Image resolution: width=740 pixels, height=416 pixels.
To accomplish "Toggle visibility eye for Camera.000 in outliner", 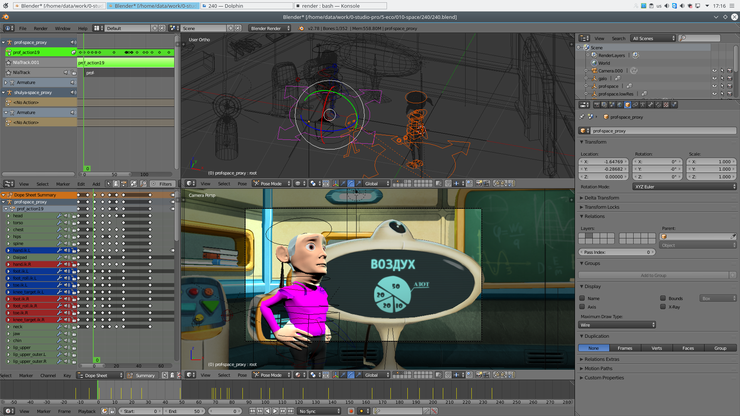I will point(715,71).
